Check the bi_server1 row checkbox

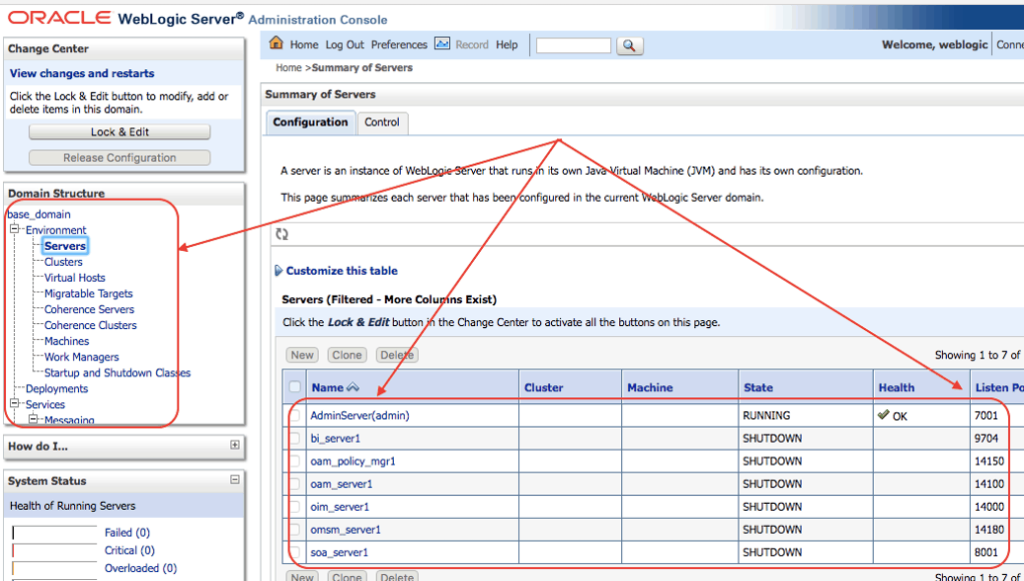point(296,438)
